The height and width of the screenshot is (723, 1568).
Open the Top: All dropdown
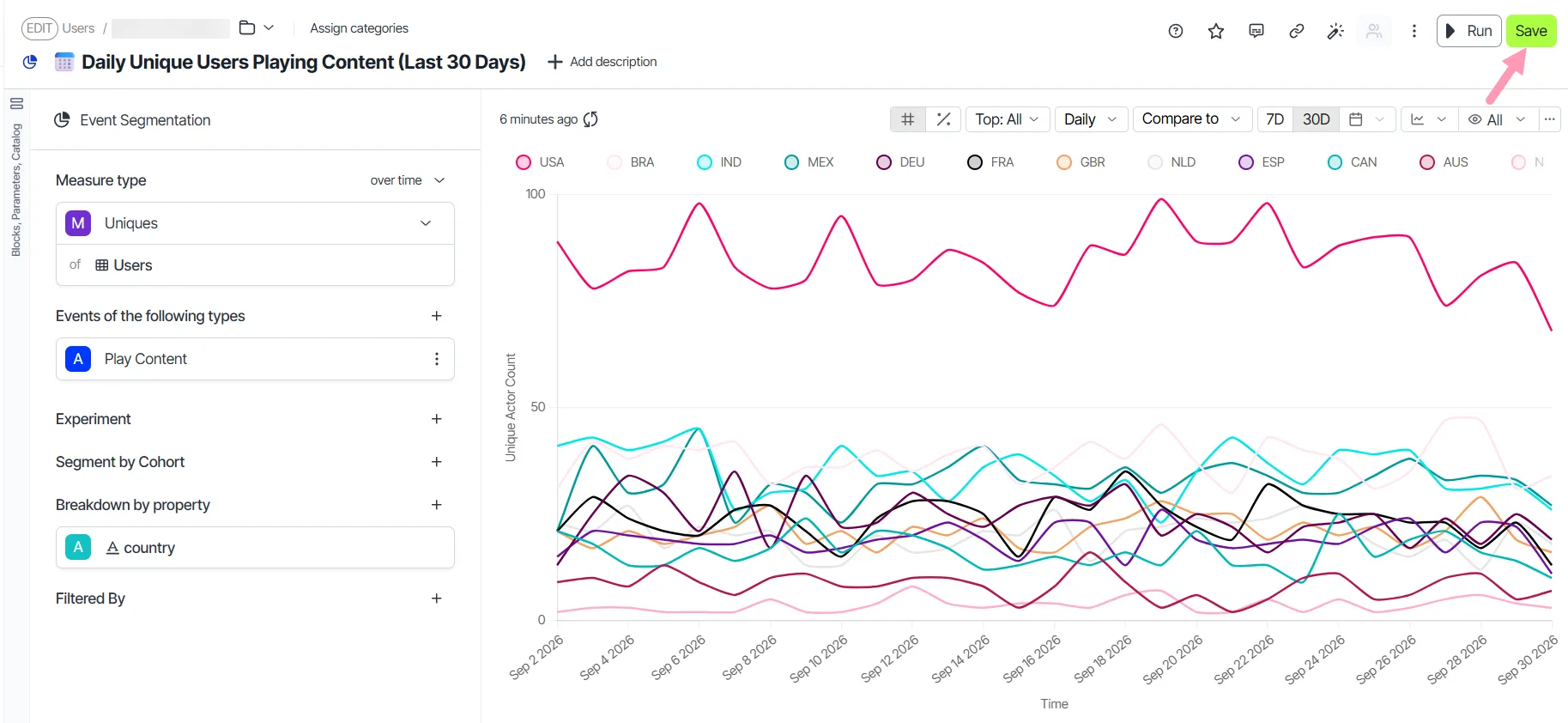[x=1008, y=119]
